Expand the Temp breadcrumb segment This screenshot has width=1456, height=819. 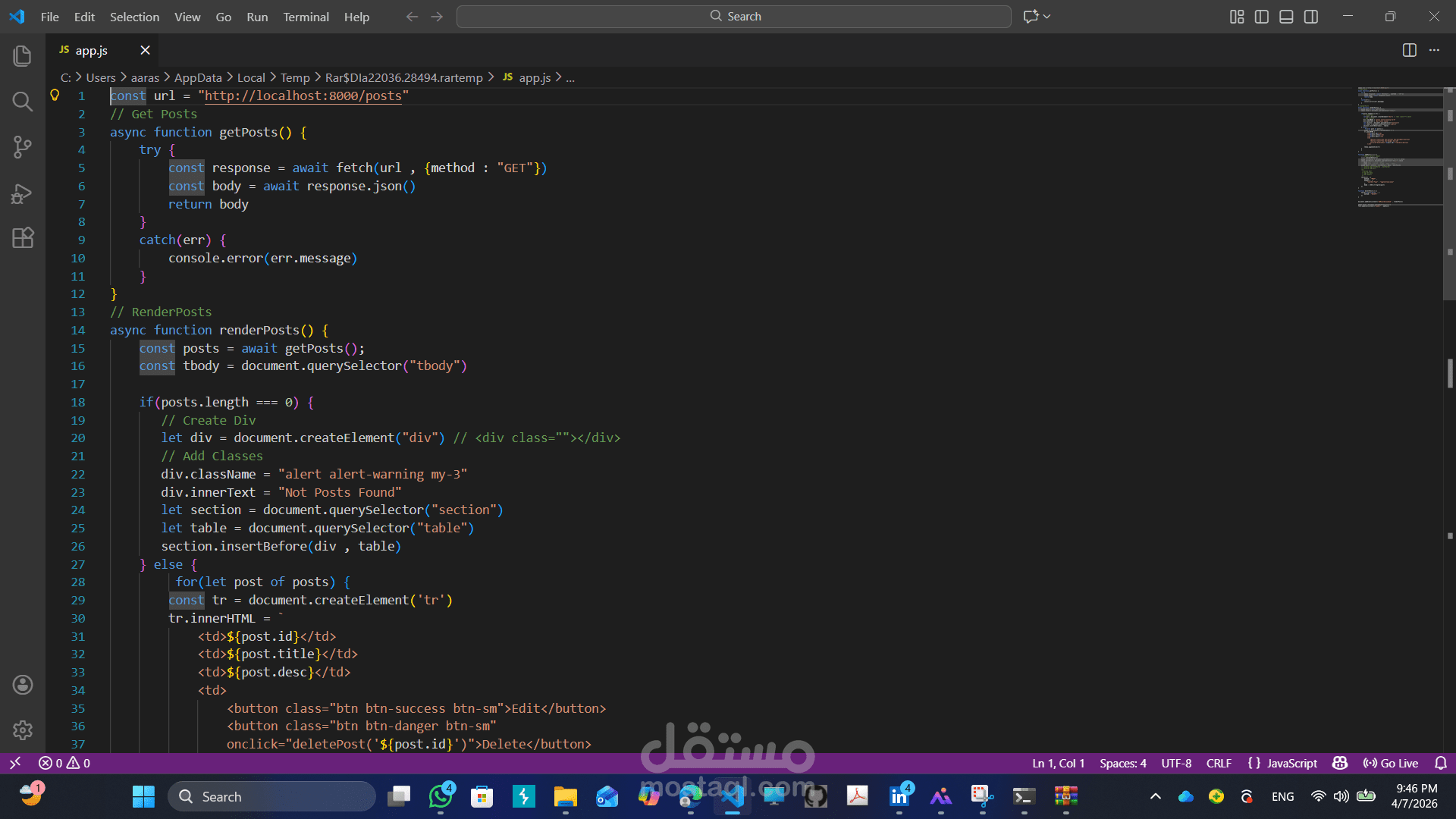tap(295, 77)
